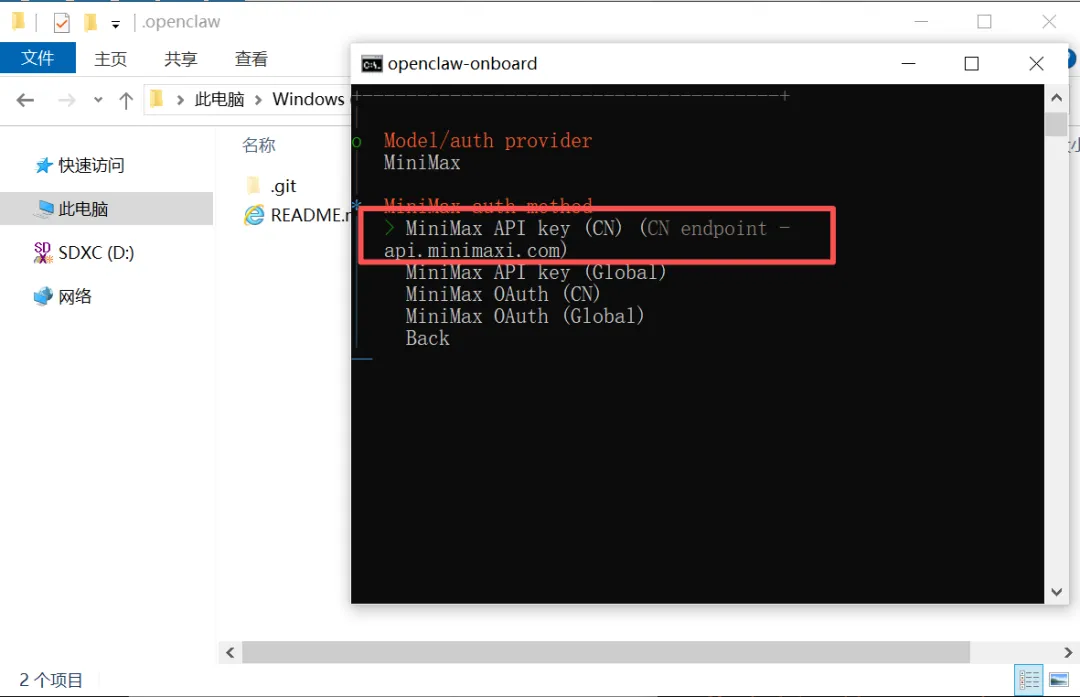The height and width of the screenshot is (697, 1080).
Task: Choose the Back option in console
Action: click(427, 338)
